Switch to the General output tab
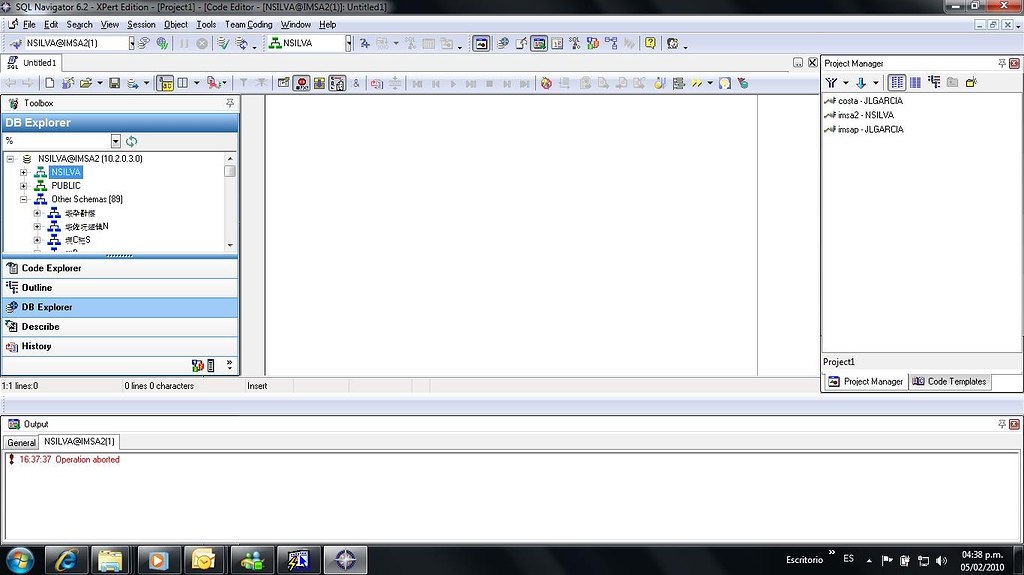This screenshot has width=1024, height=575. [x=21, y=442]
